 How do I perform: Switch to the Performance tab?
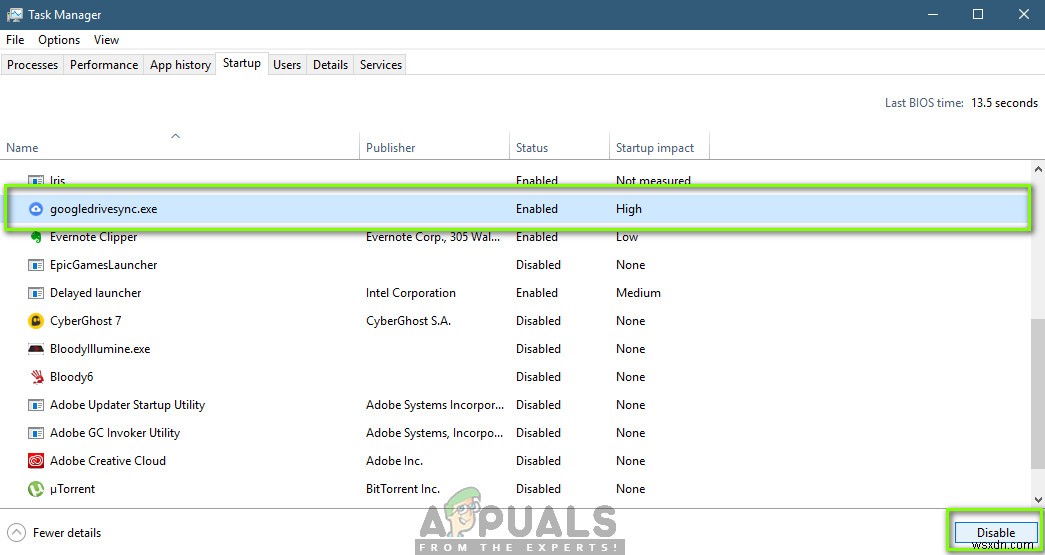pos(104,65)
